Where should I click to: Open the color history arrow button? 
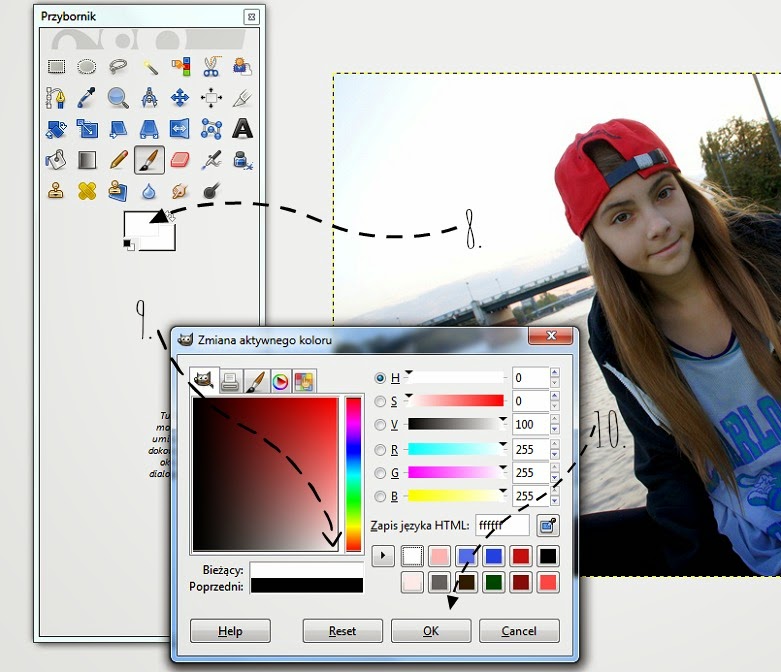383,556
